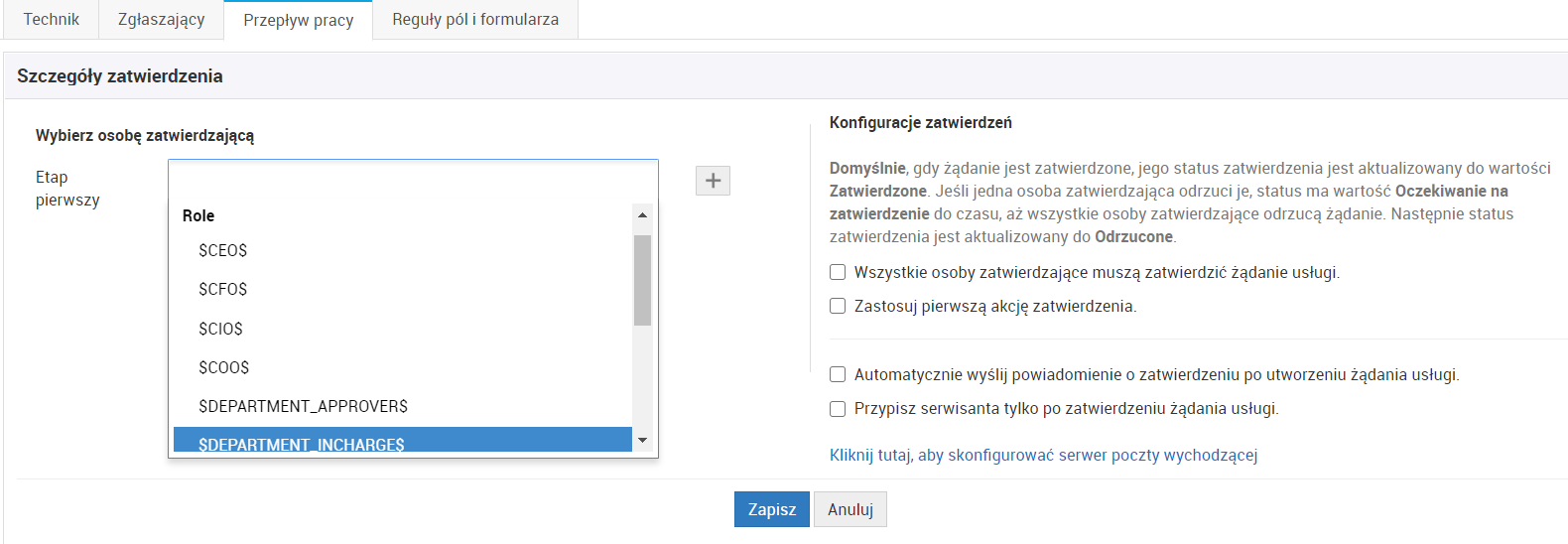Click the plus icon to add approval stage

(713, 181)
